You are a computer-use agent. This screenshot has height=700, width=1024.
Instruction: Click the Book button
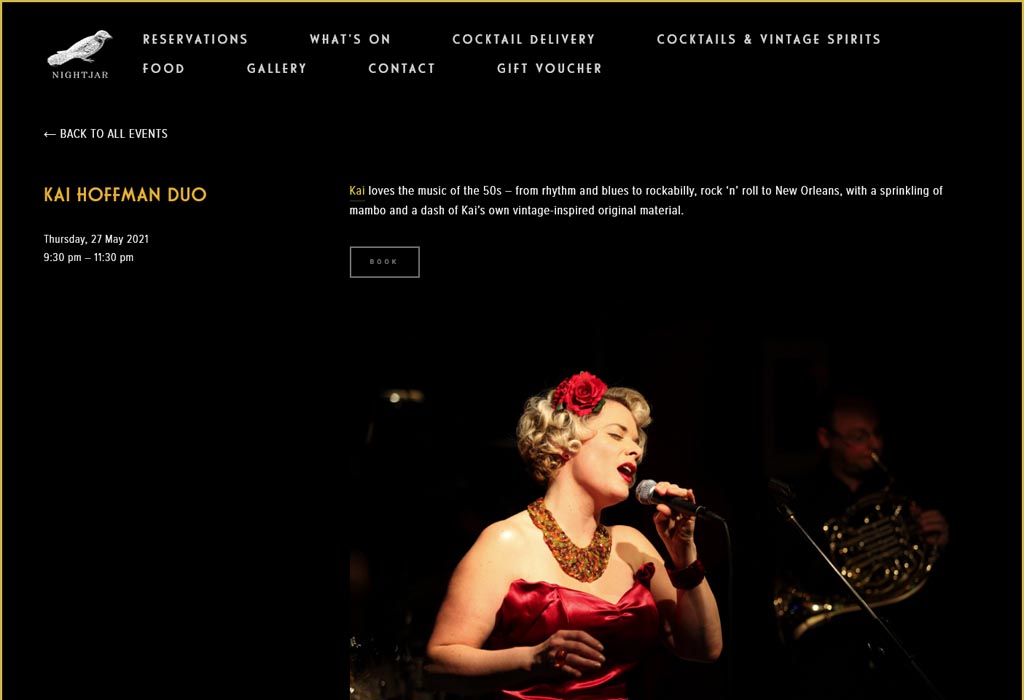point(385,262)
